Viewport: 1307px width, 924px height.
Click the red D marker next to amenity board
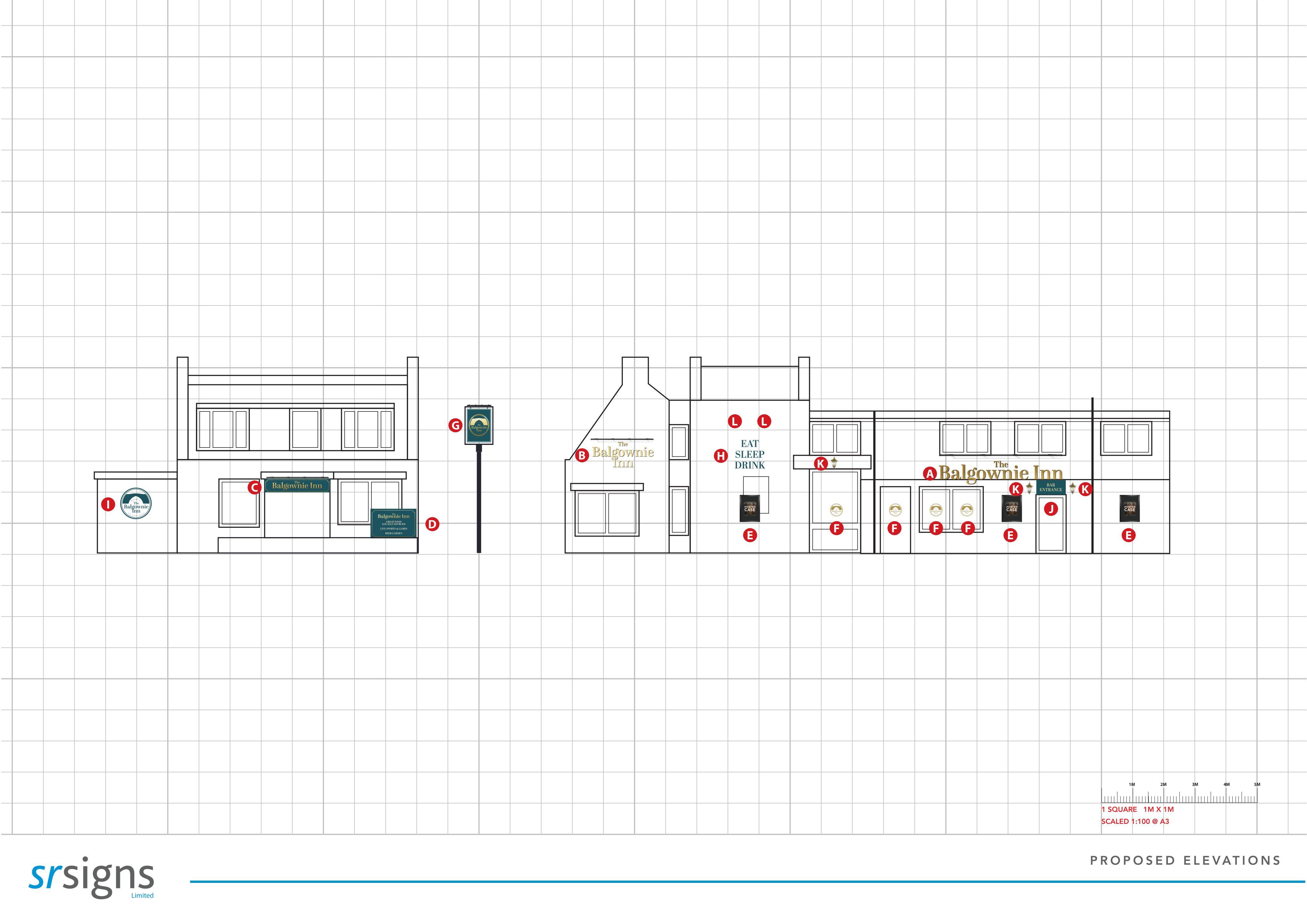point(433,525)
